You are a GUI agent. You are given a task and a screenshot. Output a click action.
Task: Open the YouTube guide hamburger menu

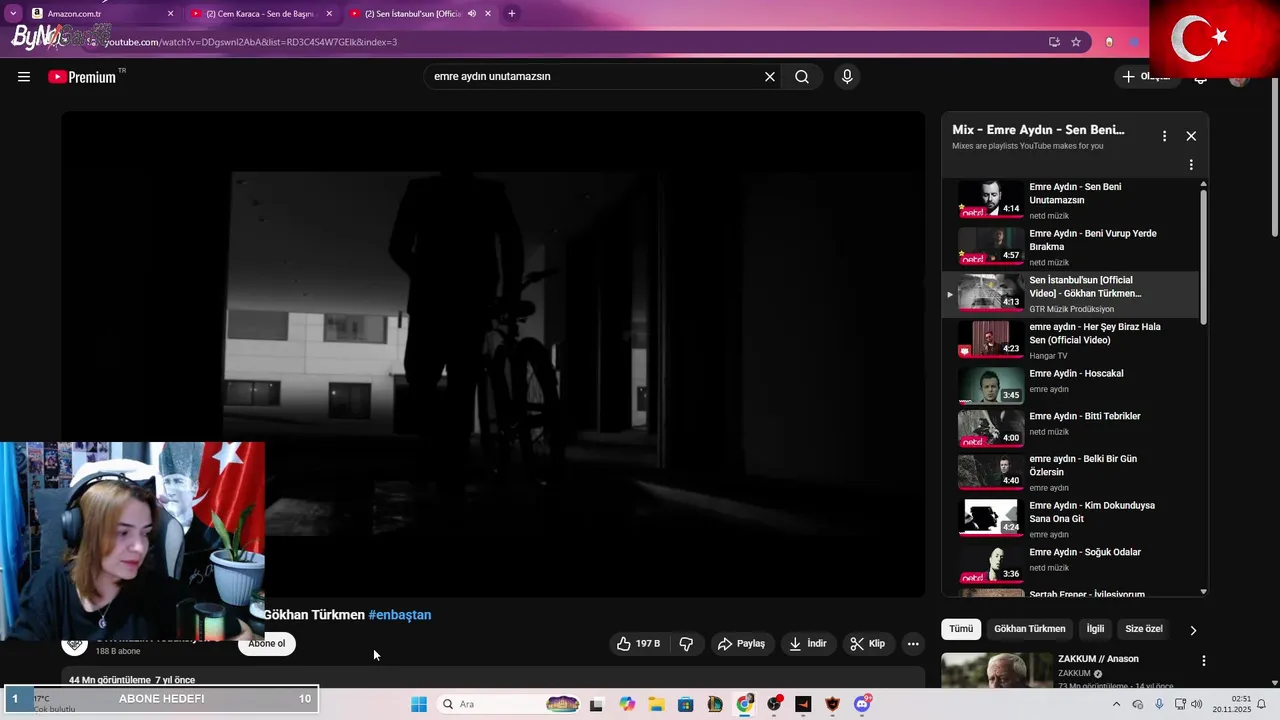coord(24,77)
